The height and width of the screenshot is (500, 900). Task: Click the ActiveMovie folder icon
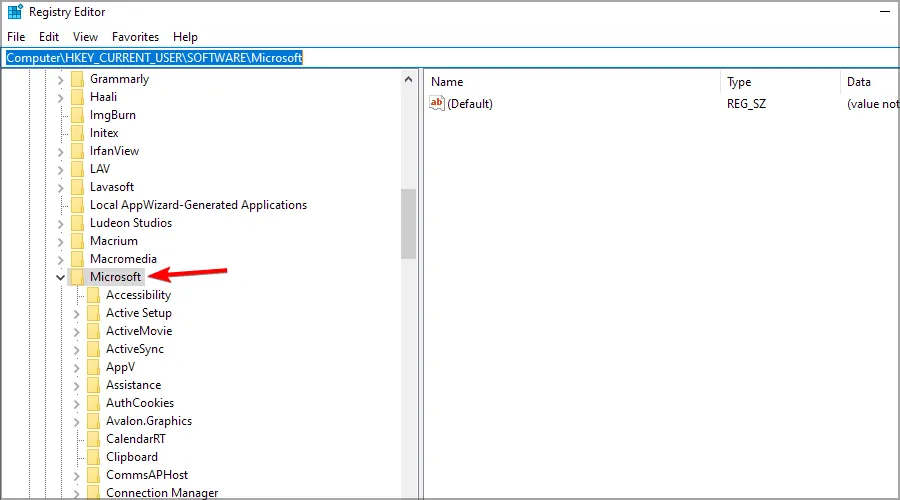click(x=94, y=331)
